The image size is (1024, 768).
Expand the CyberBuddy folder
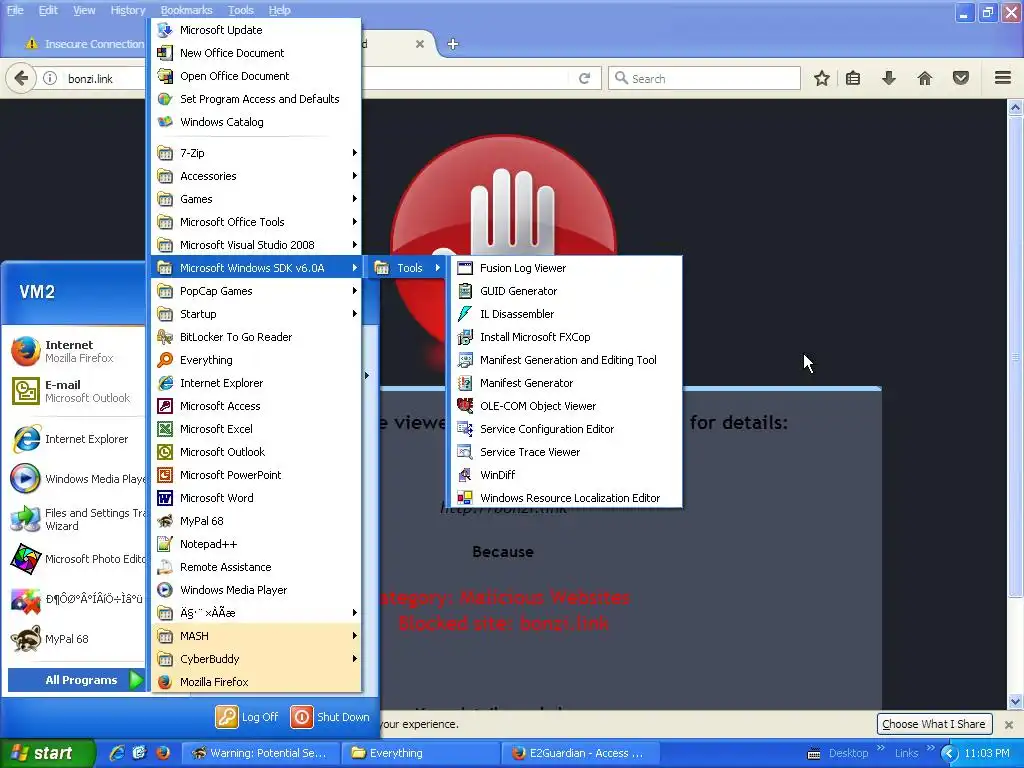[256, 659]
